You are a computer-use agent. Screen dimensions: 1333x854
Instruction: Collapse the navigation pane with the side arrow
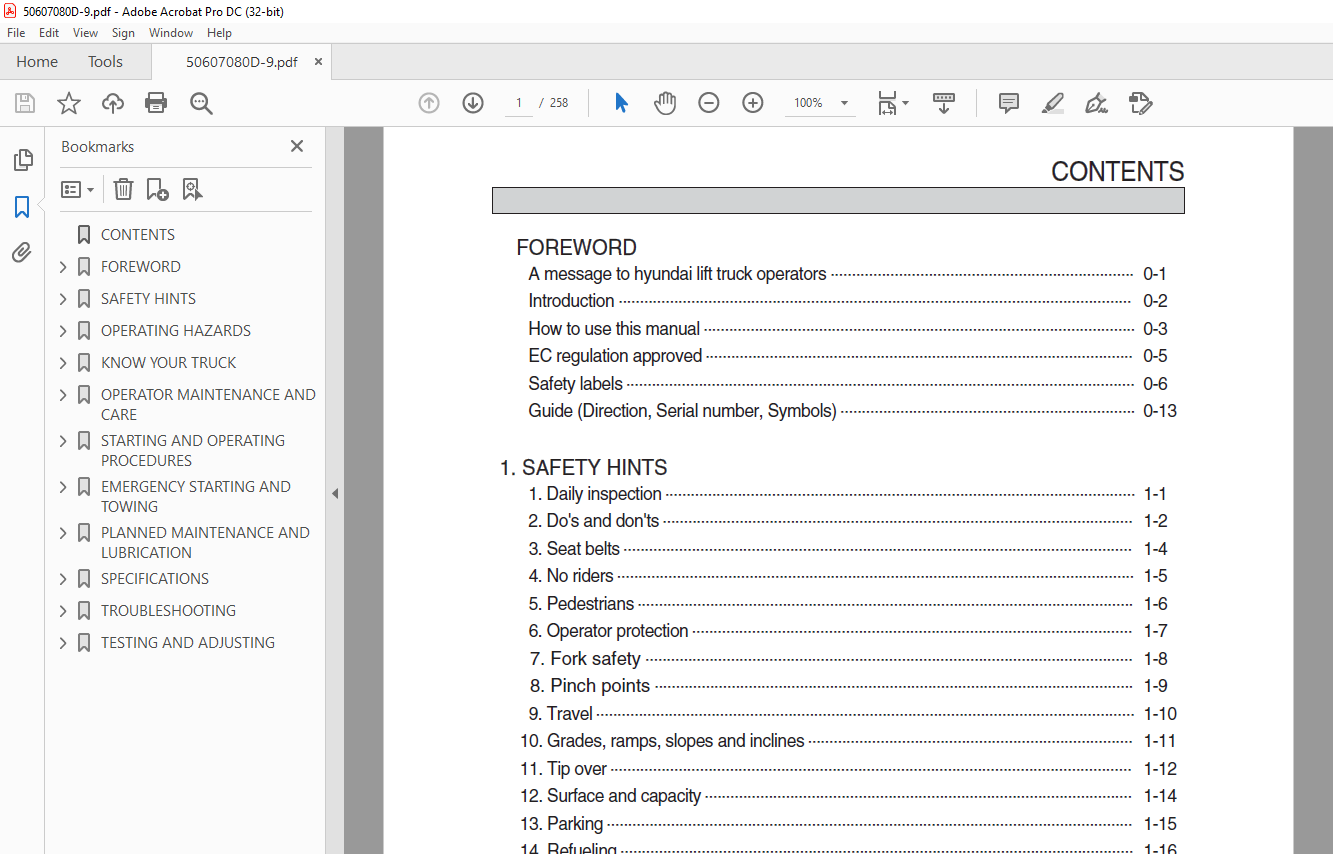click(335, 493)
